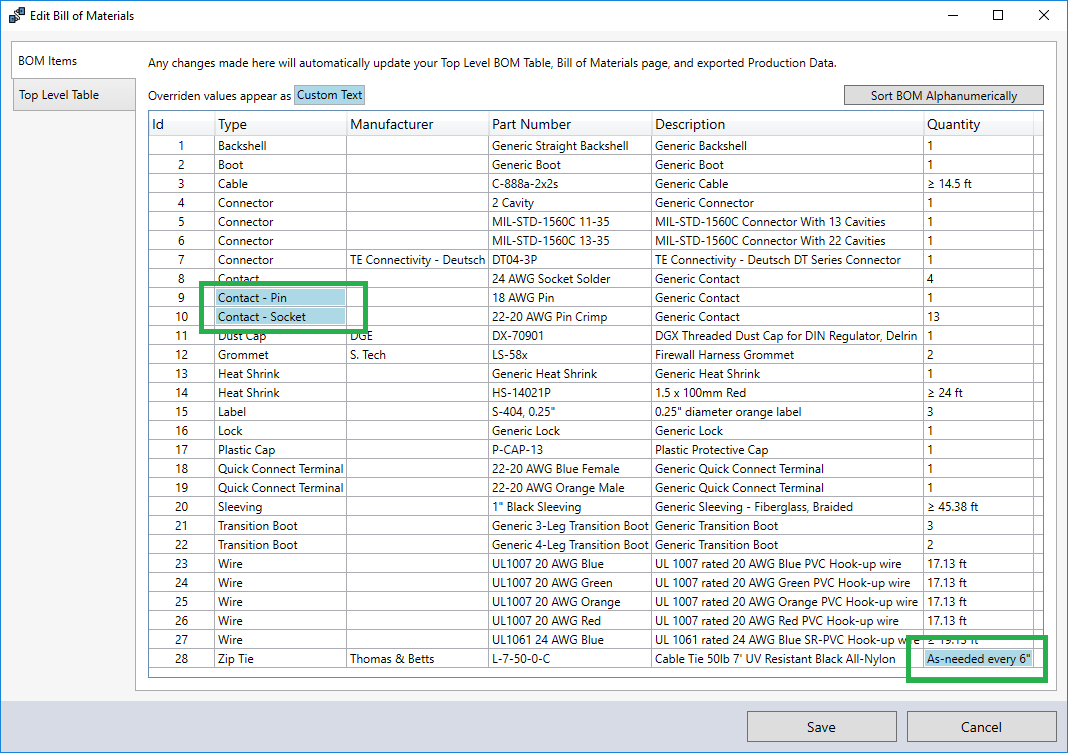Screen dimensions: 1068x753
Task: Click Thomas & Betts manufacturer cell
Action: [418, 659]
